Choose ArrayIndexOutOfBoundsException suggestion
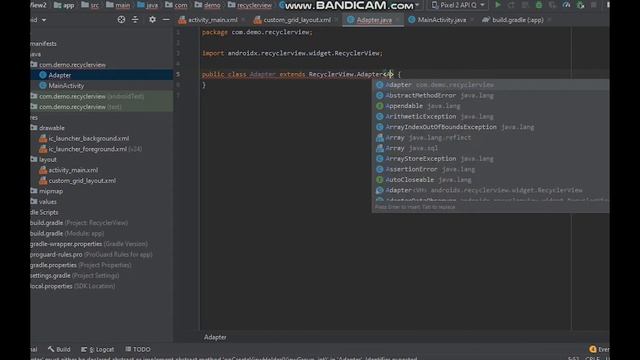 [491, 127]
